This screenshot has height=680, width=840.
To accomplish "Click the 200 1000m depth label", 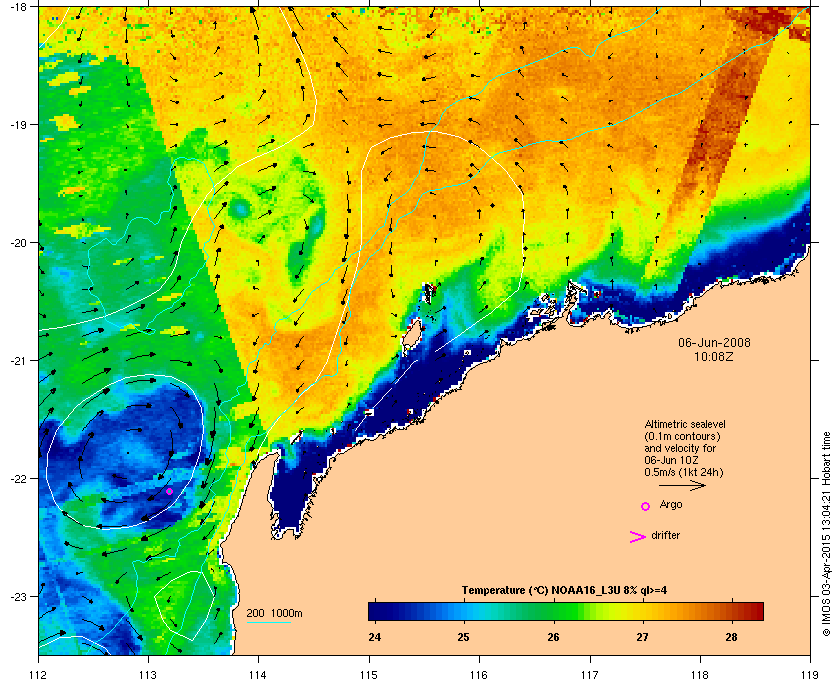I will tap(274, 613).
